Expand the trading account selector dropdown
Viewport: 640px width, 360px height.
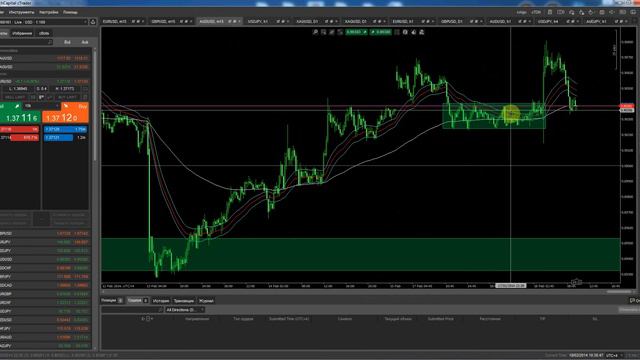[x=85, y=22]
